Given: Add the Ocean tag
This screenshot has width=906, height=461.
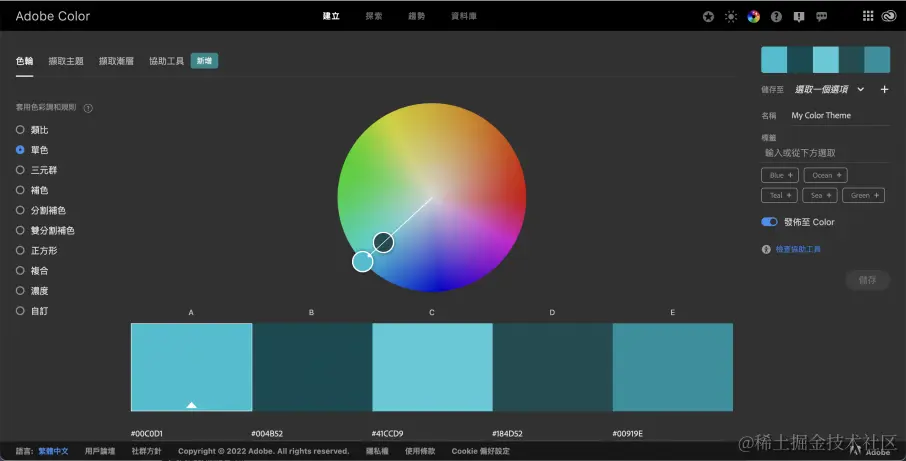Looking at the screenshot, I should point(826,175).
